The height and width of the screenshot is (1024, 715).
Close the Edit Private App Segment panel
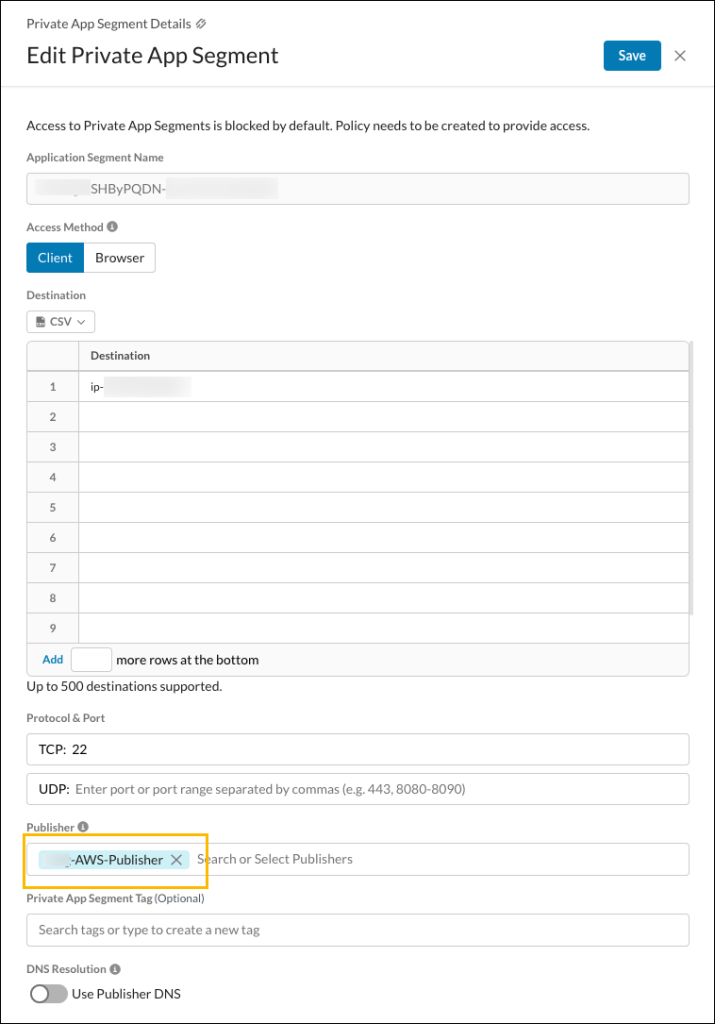[680, 56]
